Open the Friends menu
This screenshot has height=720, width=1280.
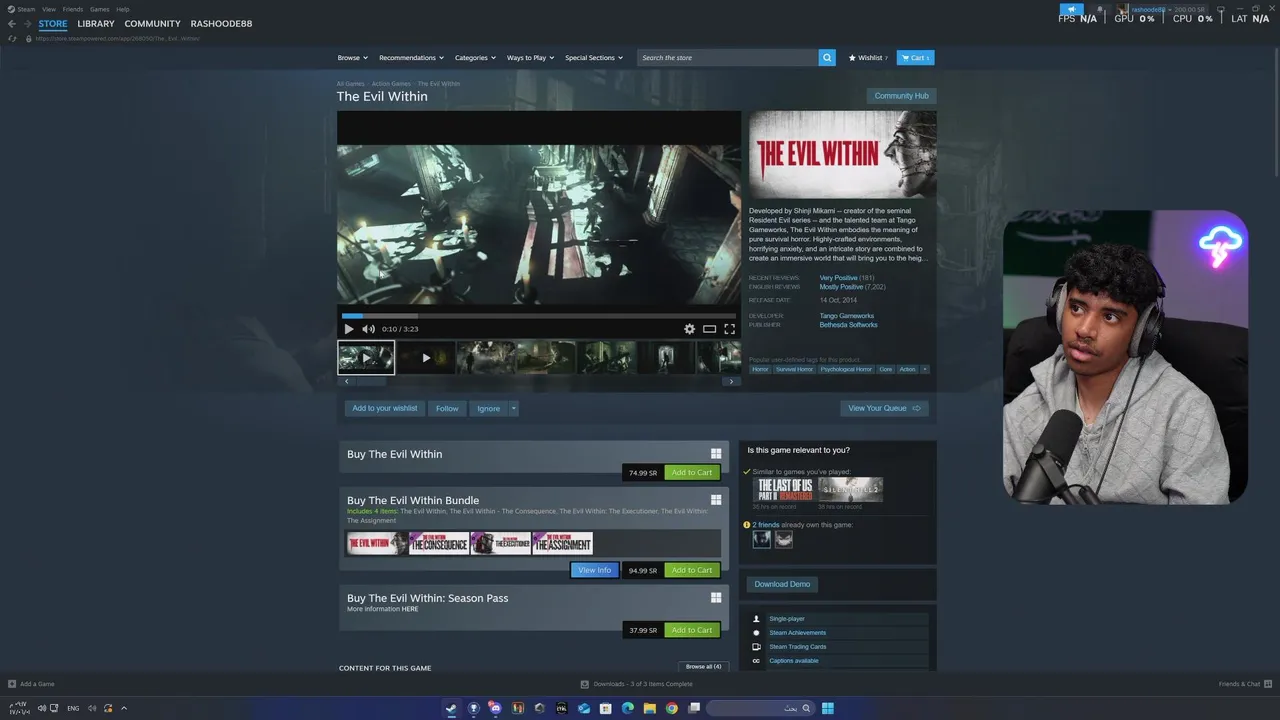coord(73,9)
